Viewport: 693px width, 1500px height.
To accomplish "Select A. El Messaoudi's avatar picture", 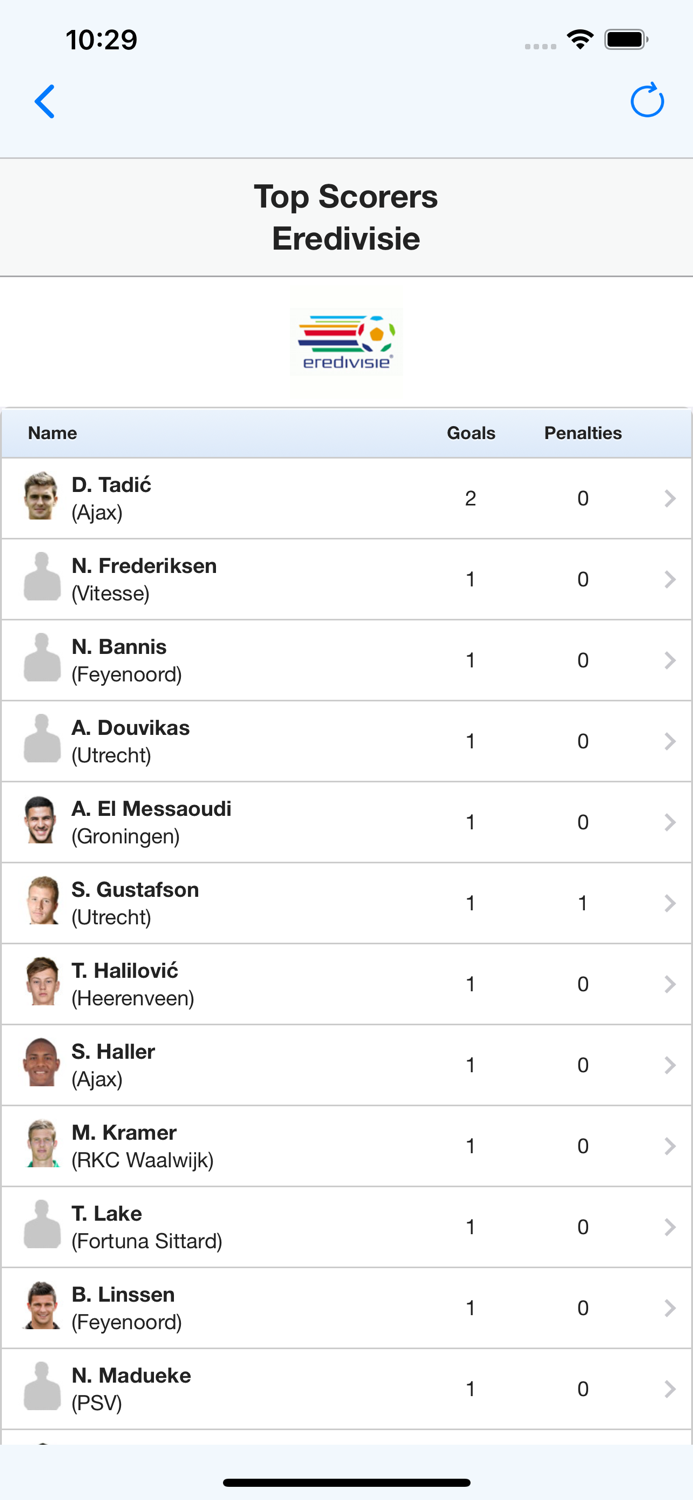I will coord(41,821).
